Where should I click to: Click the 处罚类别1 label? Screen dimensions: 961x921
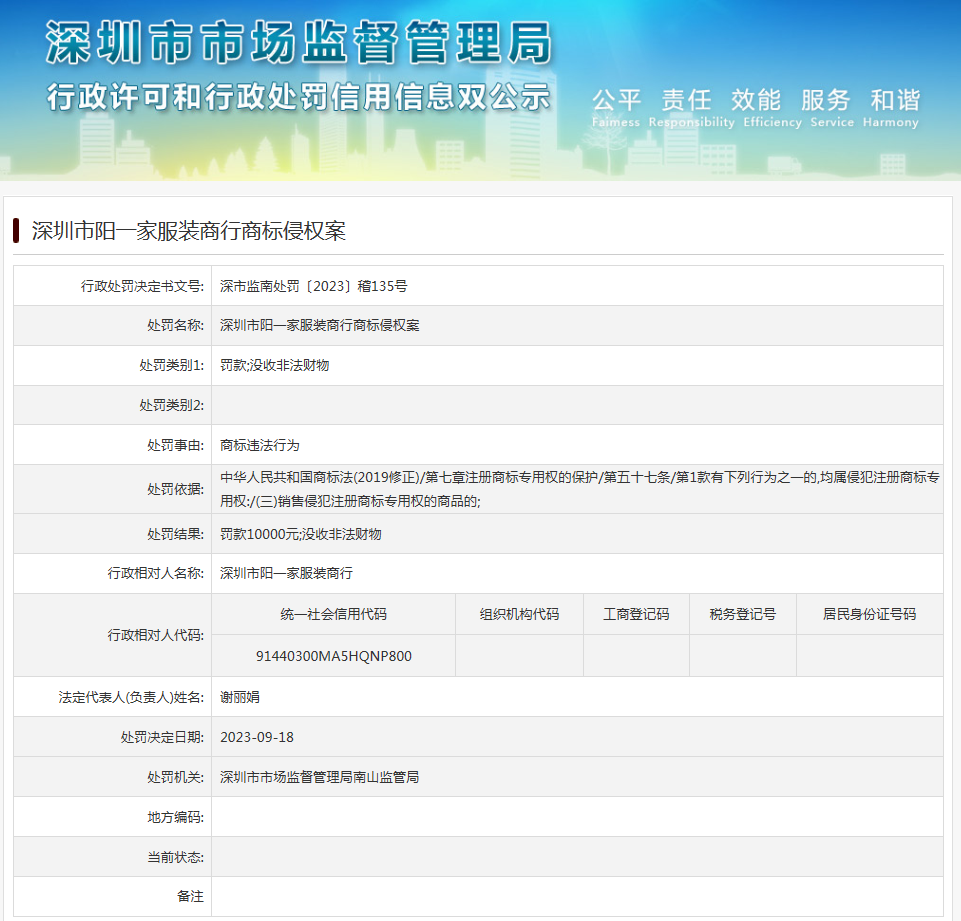[172, 365]
